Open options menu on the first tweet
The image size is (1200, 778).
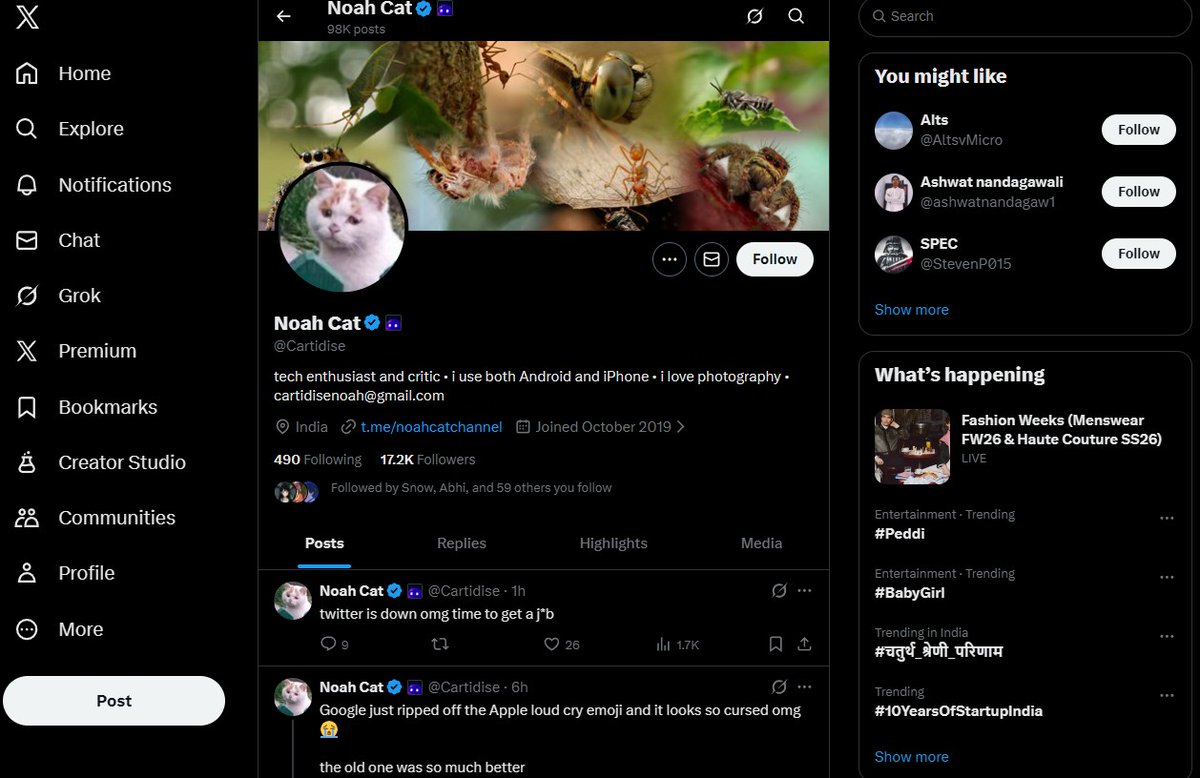[x=805, y=590]
